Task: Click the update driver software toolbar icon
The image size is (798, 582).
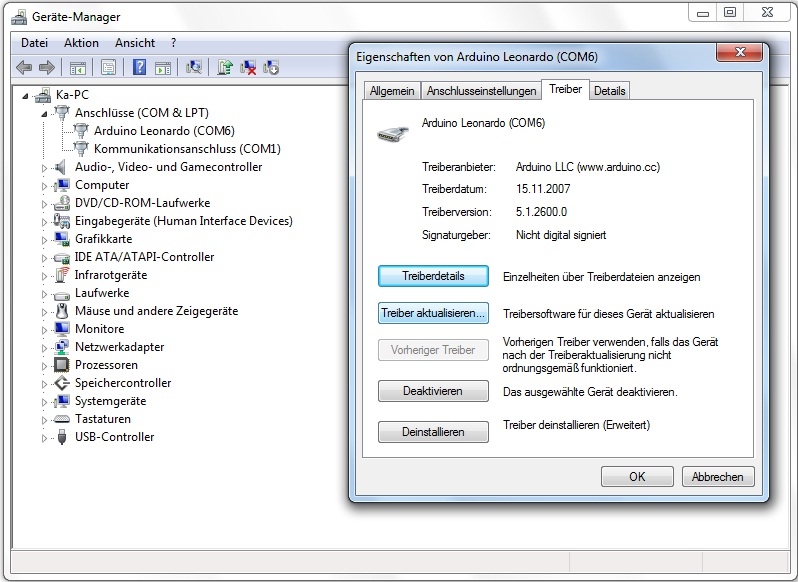Action: click(x=225, y=67)
